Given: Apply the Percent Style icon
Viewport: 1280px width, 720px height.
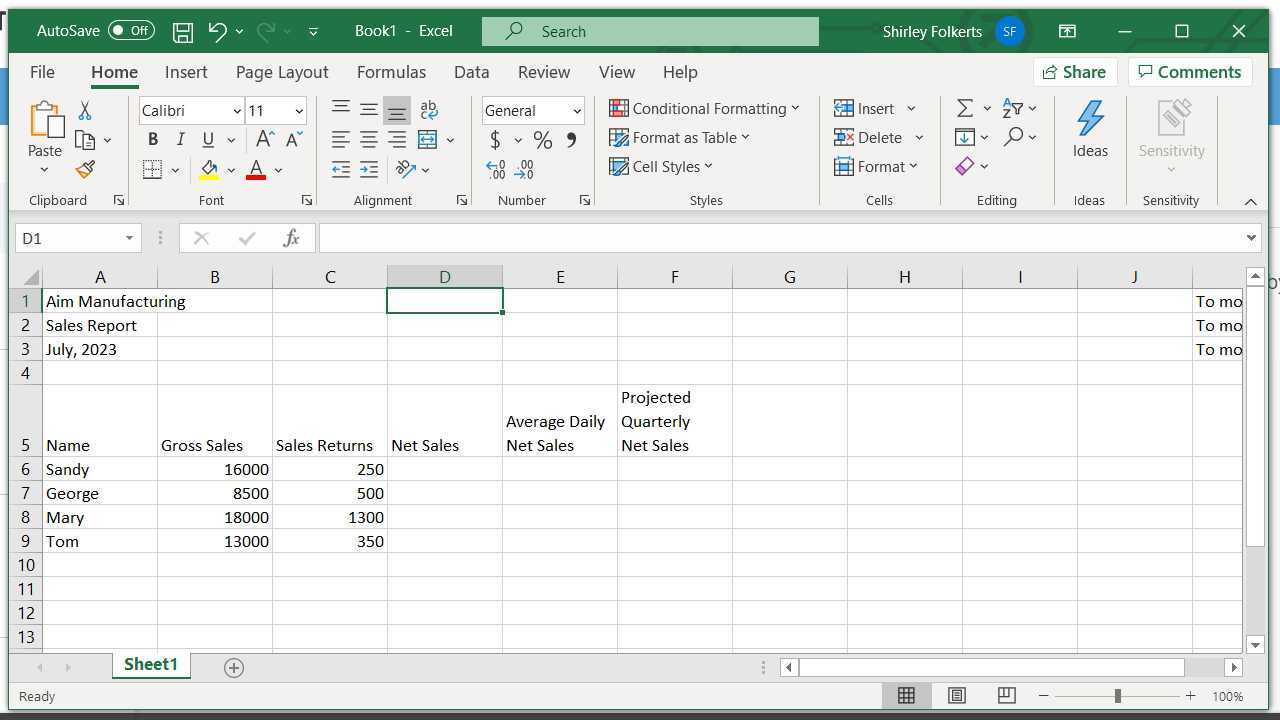Looking at the screenshot, I should [x=543, y=140].
